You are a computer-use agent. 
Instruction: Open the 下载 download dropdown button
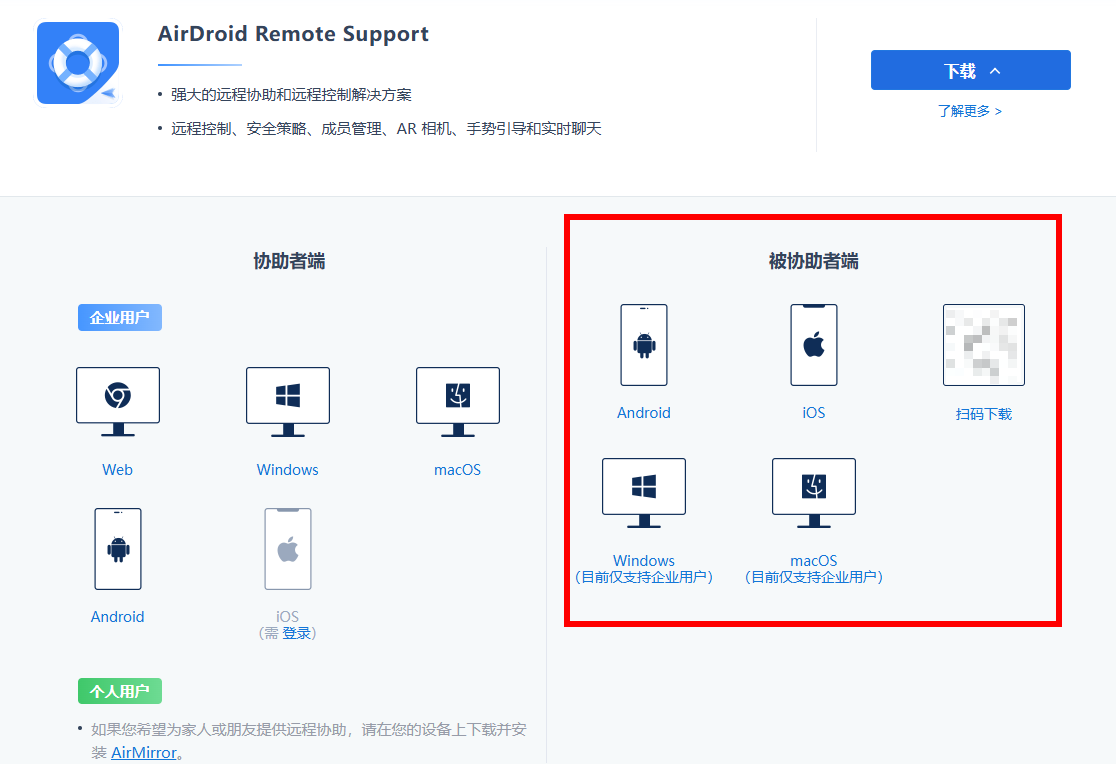click(970, 70)
